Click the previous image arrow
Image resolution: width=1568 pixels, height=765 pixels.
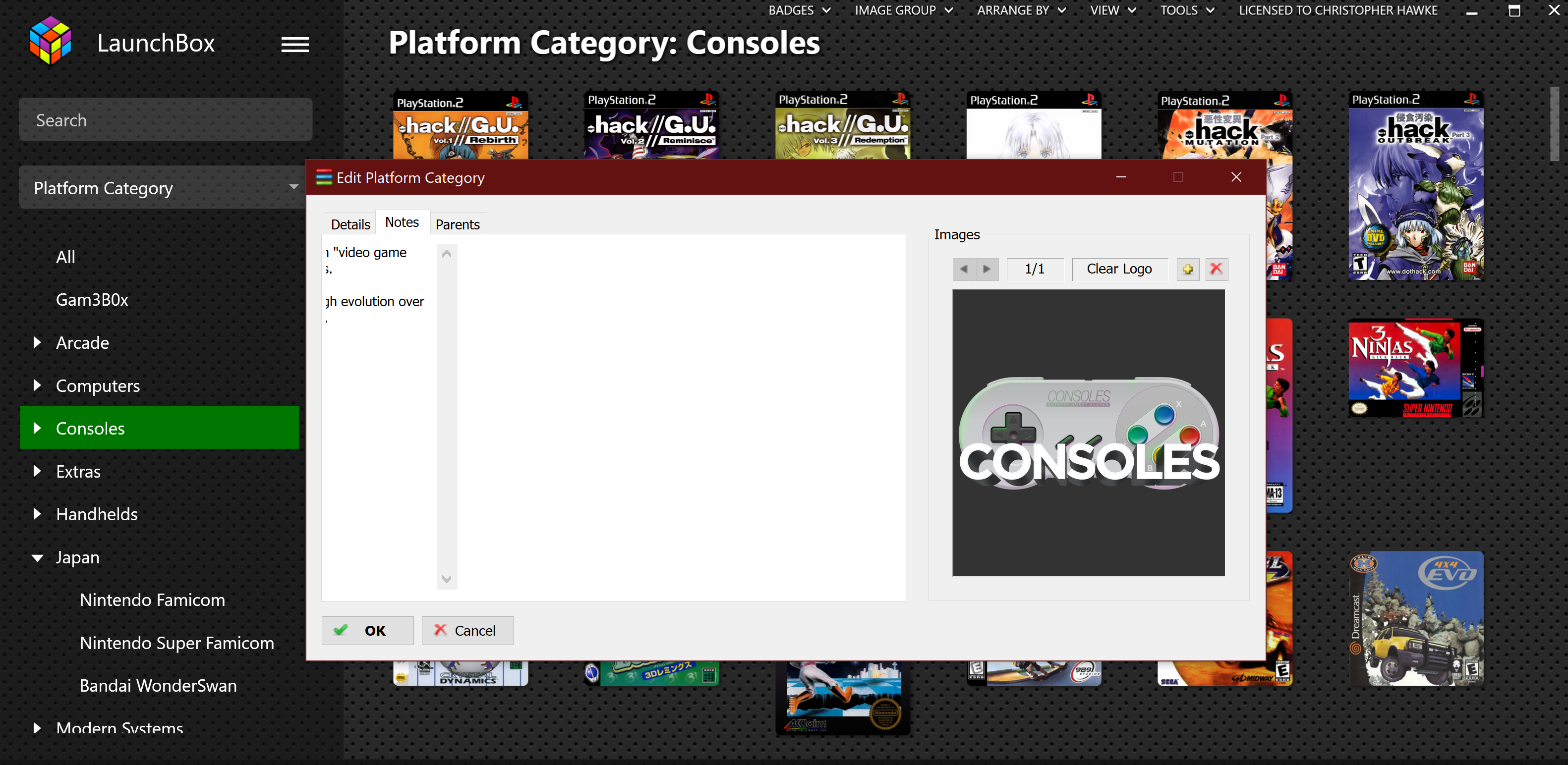(964, 269)
